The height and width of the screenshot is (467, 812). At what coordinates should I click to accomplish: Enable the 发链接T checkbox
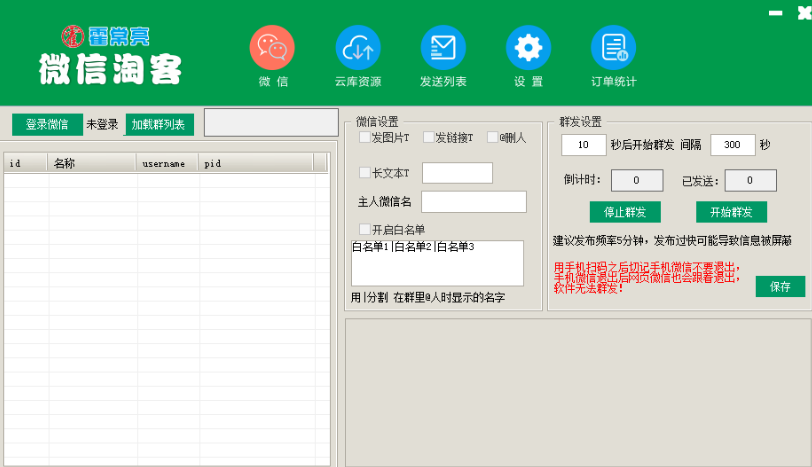428,137
